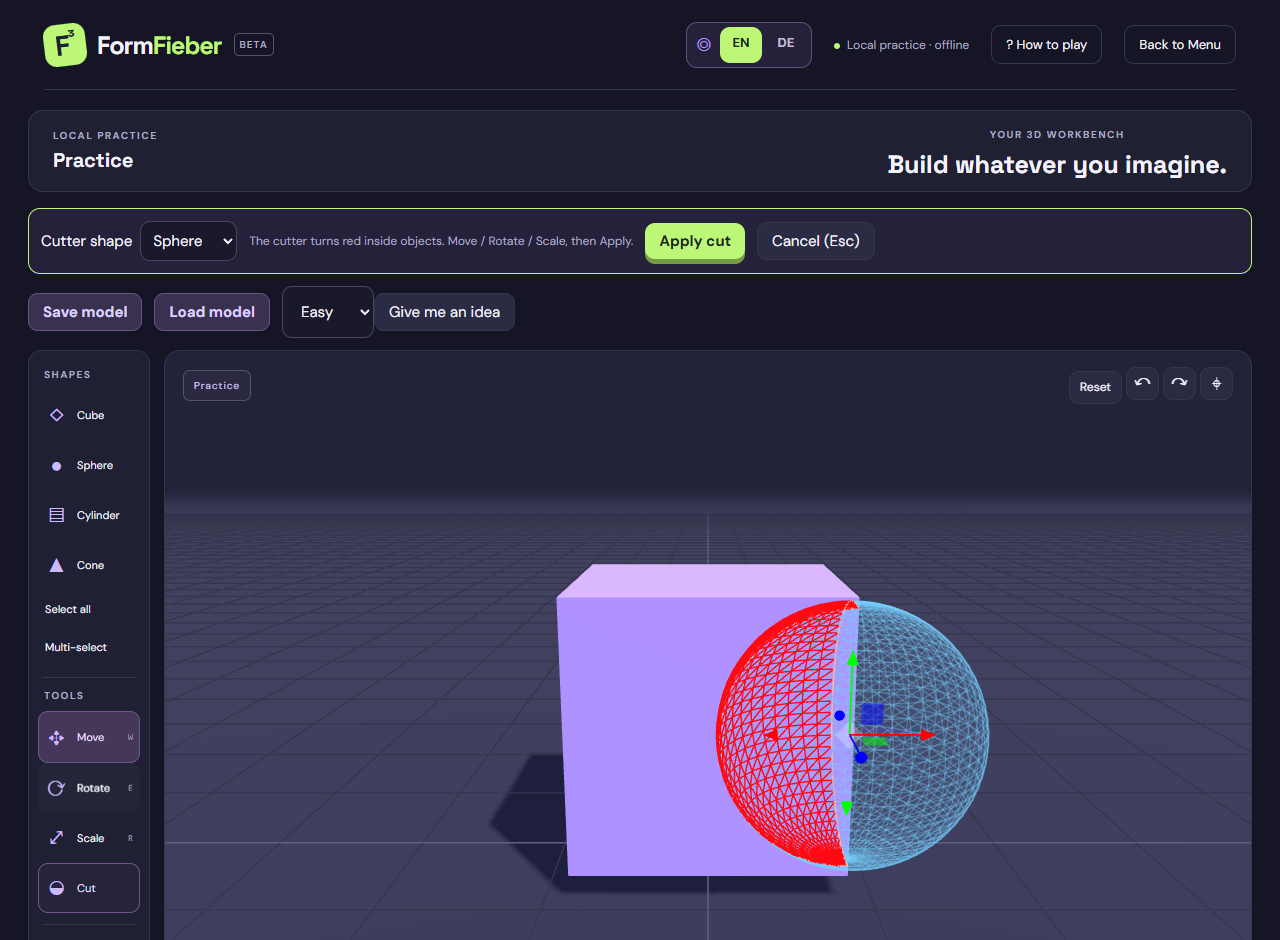This screenshot has height=940, width=1280.
Task: Apply the cut
Action: click(695, 241)
